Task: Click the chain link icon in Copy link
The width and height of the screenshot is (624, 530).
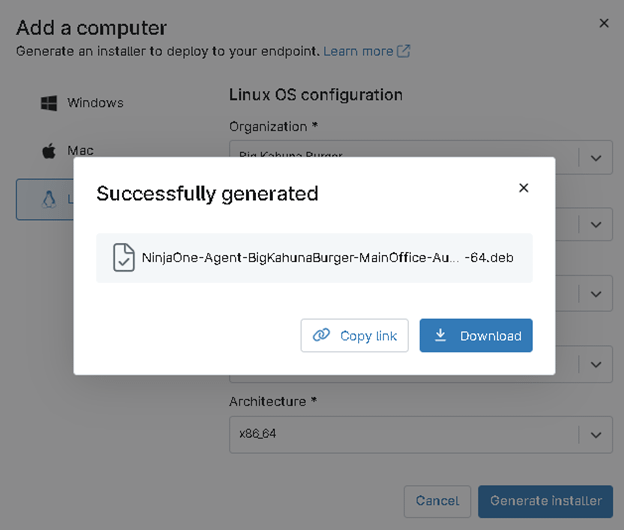Action: click(321, 336)
